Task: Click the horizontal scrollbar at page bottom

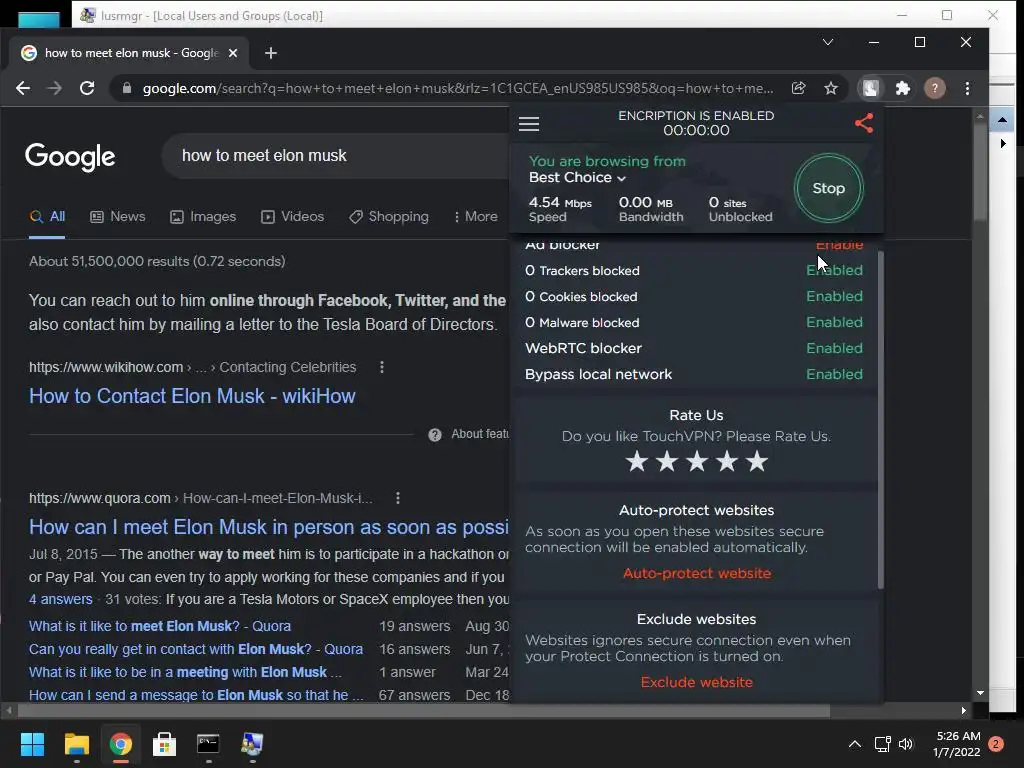Action: 423,711
